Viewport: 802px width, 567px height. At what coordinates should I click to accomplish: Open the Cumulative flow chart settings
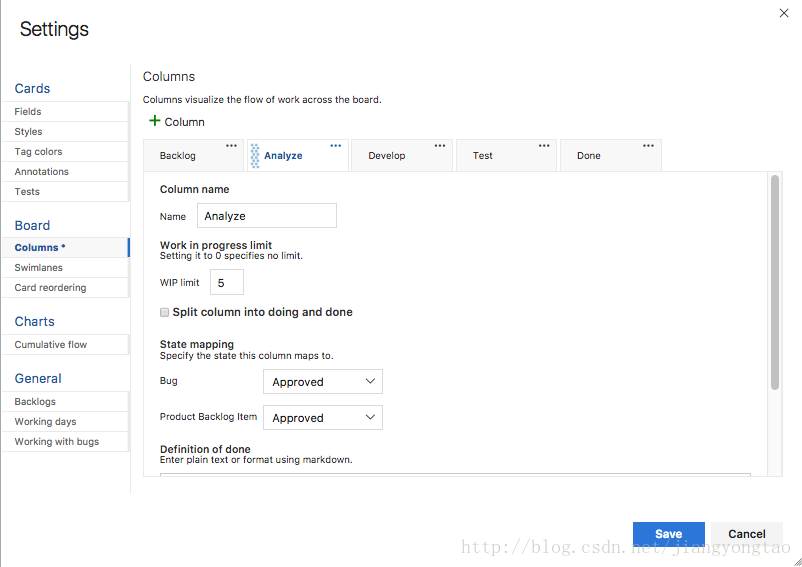pos(65,345)
